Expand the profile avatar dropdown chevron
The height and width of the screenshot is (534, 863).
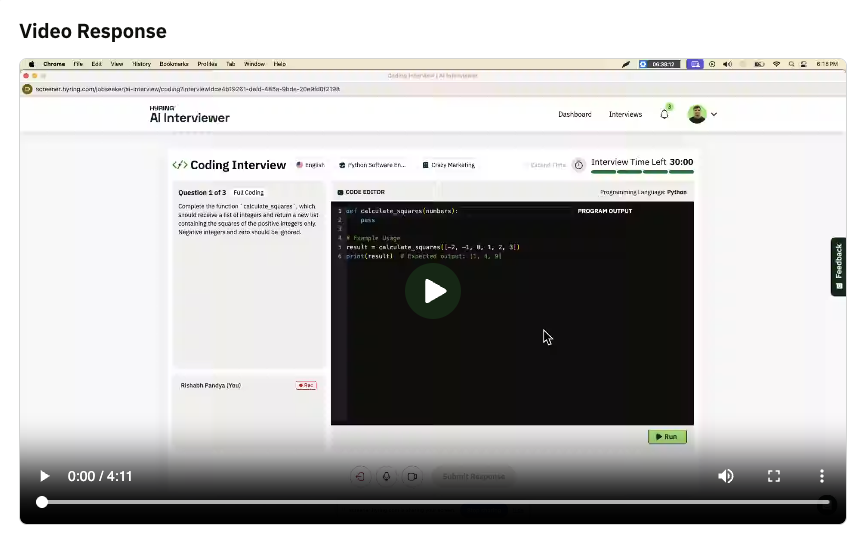pyautogui.click(x=714, y=114)
